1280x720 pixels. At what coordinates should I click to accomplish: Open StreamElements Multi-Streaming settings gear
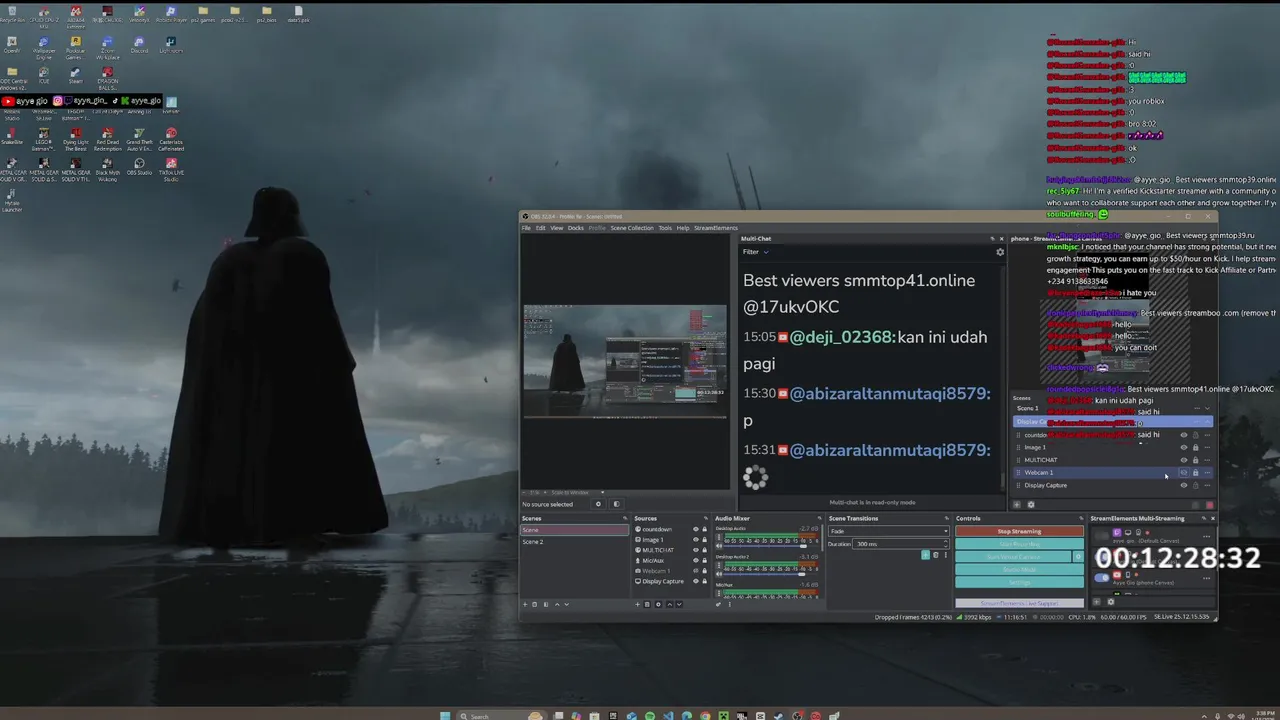click(1111, 602)
